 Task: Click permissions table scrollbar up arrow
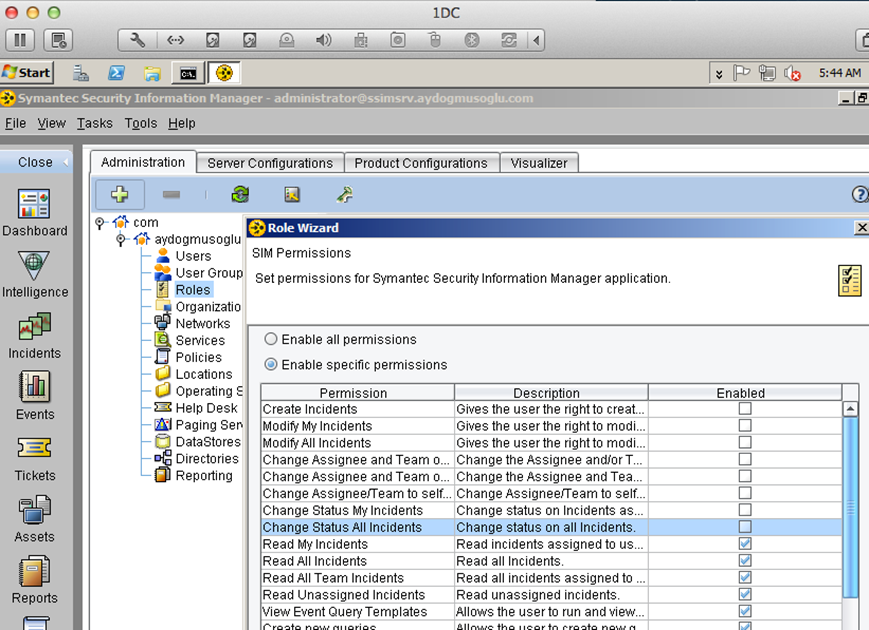[x=850, y=409]
